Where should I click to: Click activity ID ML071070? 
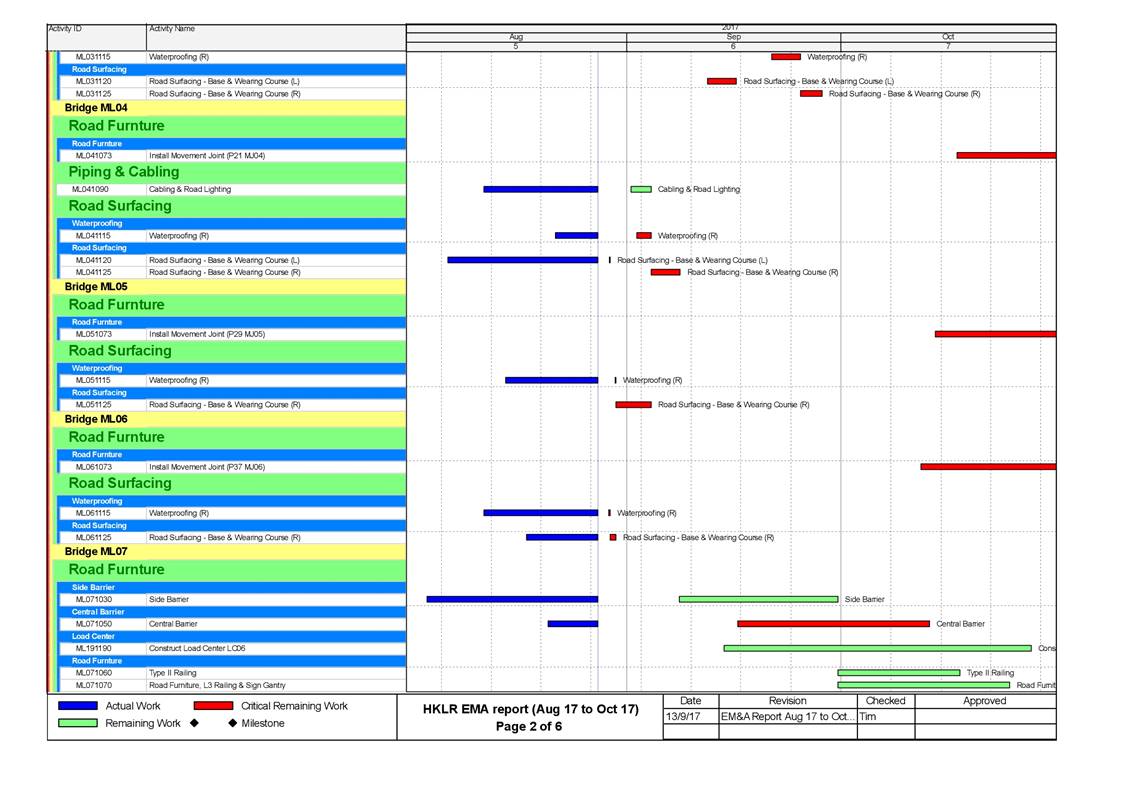(x=93, y=685)
